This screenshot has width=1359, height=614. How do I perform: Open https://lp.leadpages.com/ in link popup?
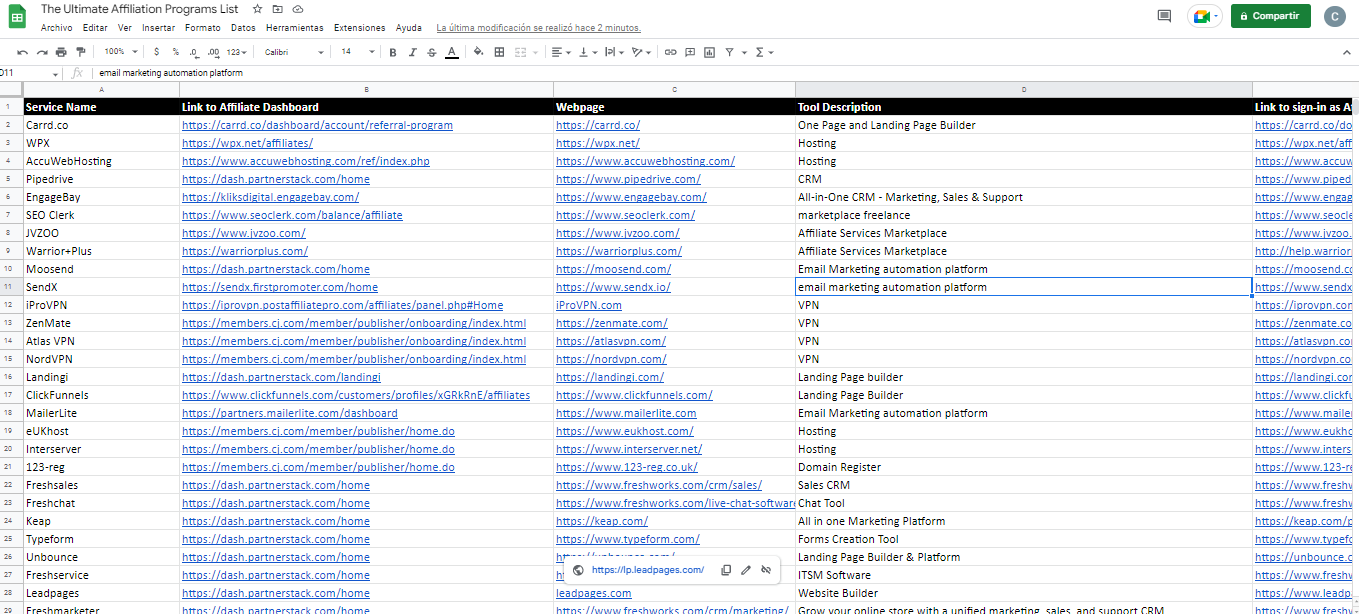coord(648,570)
